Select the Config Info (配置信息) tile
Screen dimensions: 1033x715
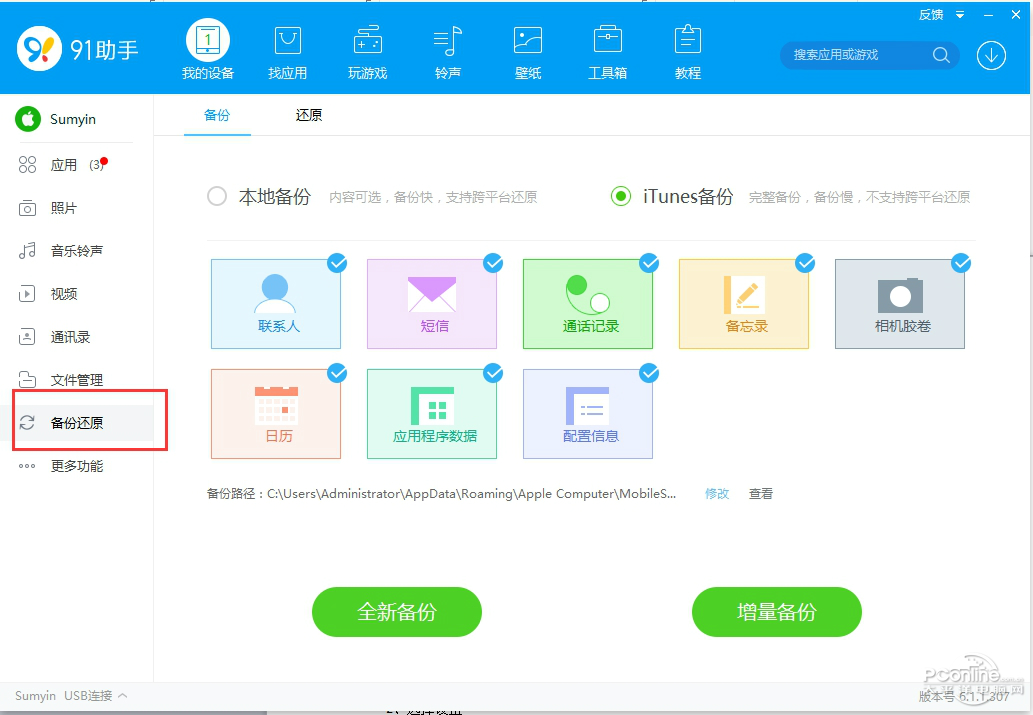pos(588,414)
